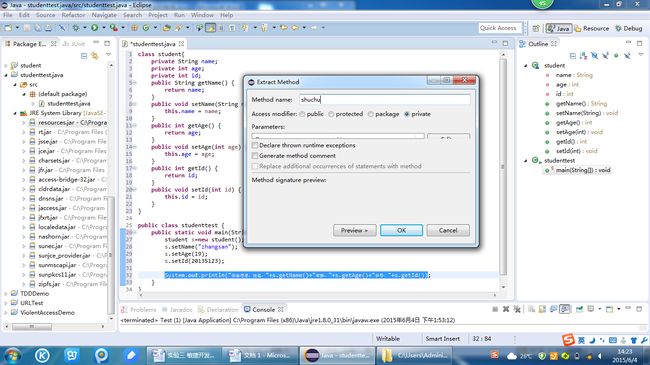Select the public access modifier
Viewport: 650px width, 365px height.
coord(302,114)
